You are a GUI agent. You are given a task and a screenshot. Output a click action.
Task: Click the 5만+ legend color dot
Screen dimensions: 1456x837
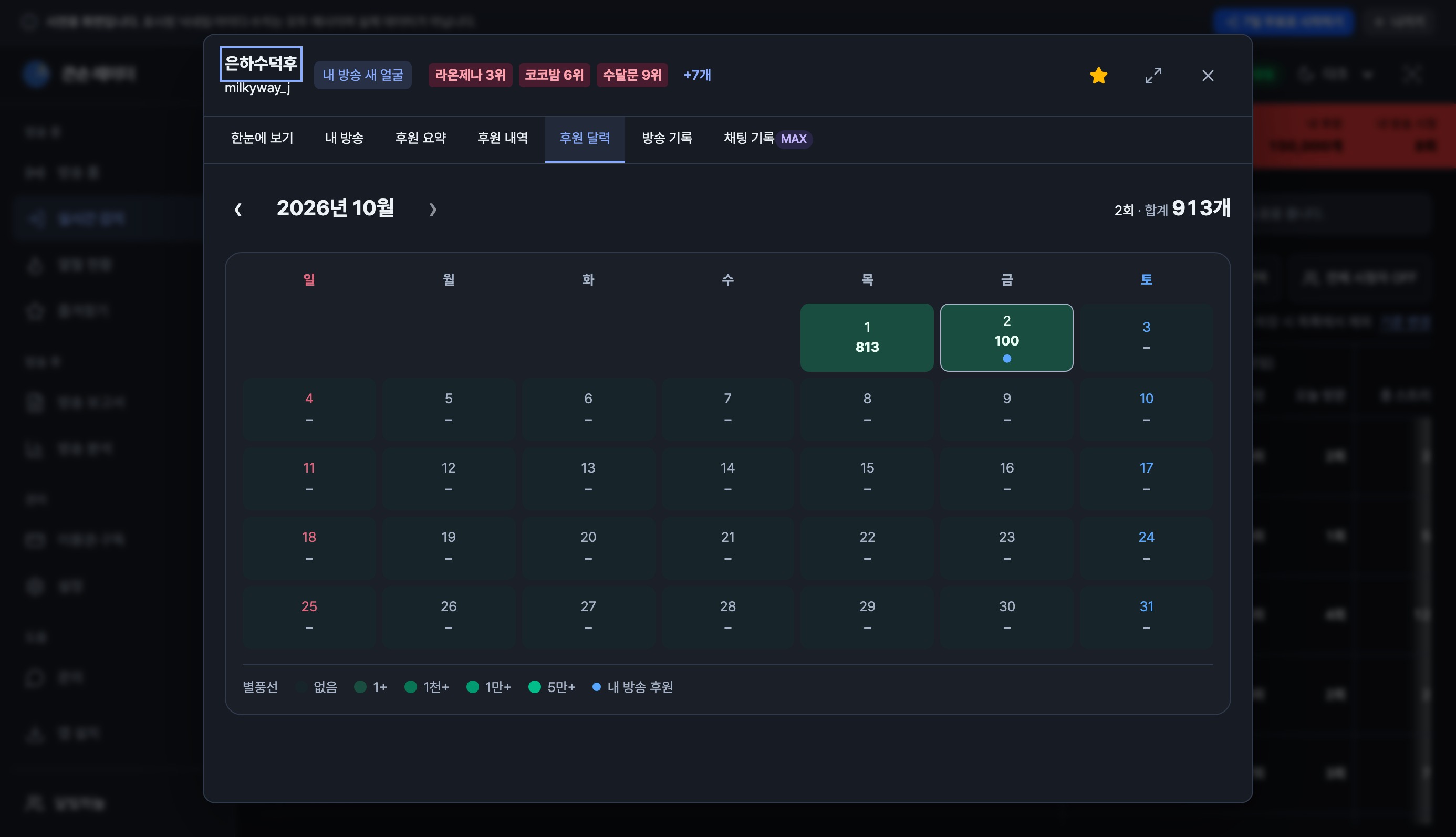(x=535, y=687)
